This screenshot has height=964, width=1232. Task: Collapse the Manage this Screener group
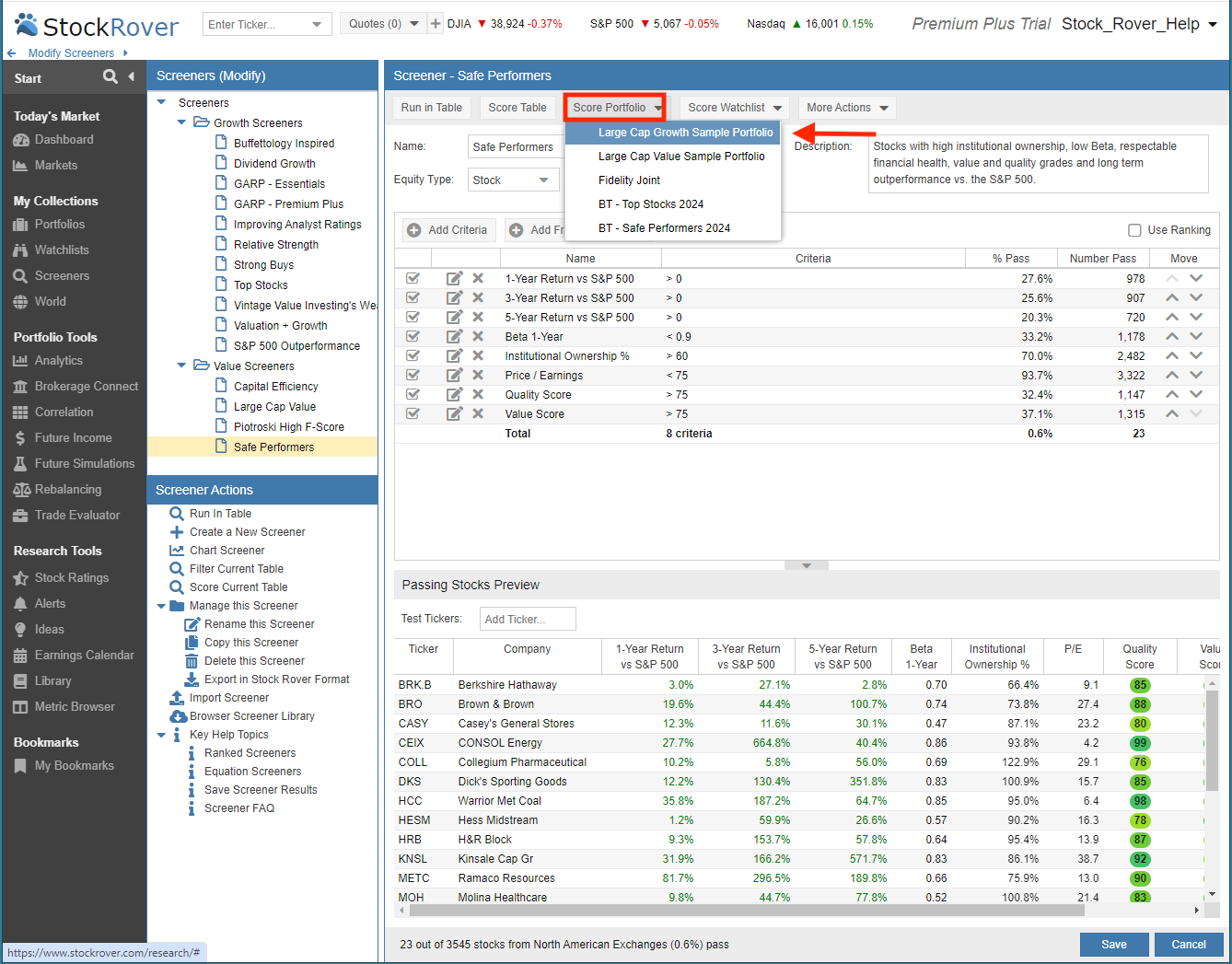click(161, 606)
